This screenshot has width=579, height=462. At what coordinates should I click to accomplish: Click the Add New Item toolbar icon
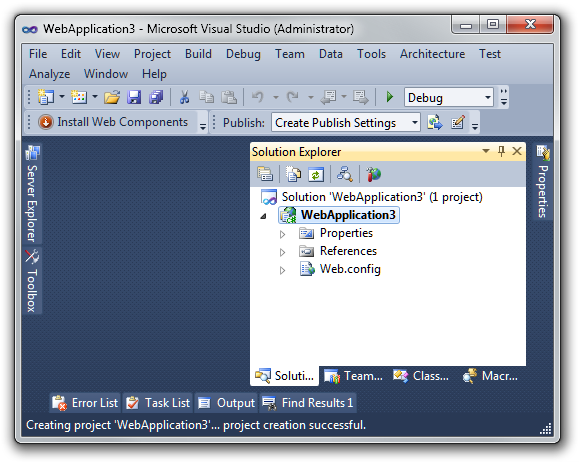tap(79, 97)
